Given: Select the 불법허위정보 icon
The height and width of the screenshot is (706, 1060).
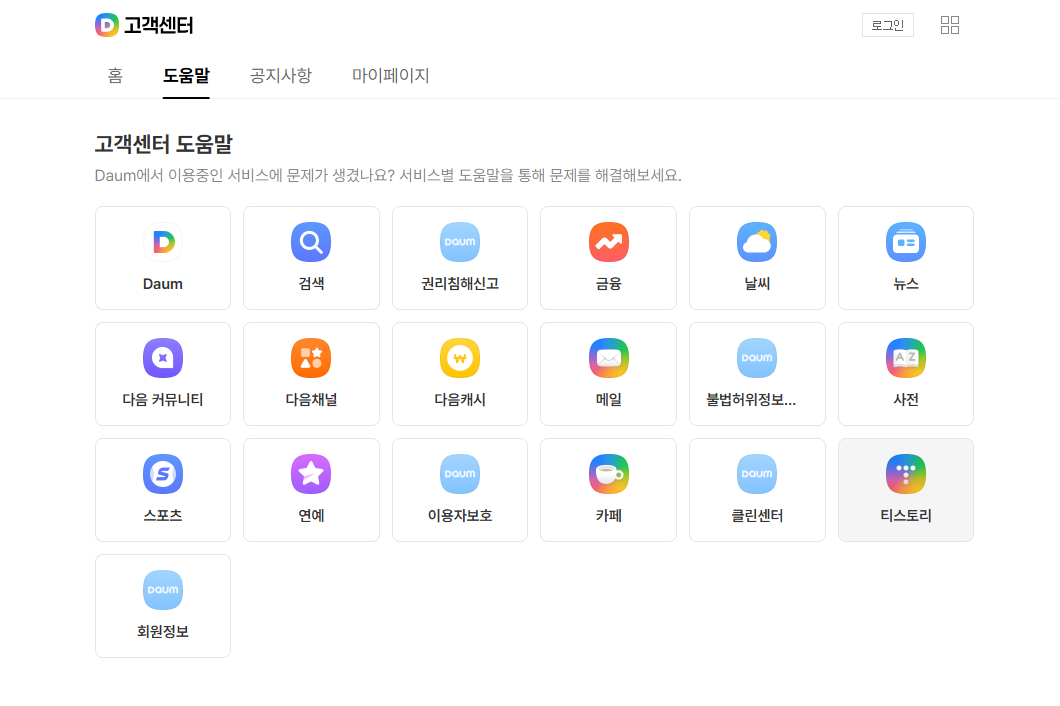Looking at the screenshot, I should point(757,358).
